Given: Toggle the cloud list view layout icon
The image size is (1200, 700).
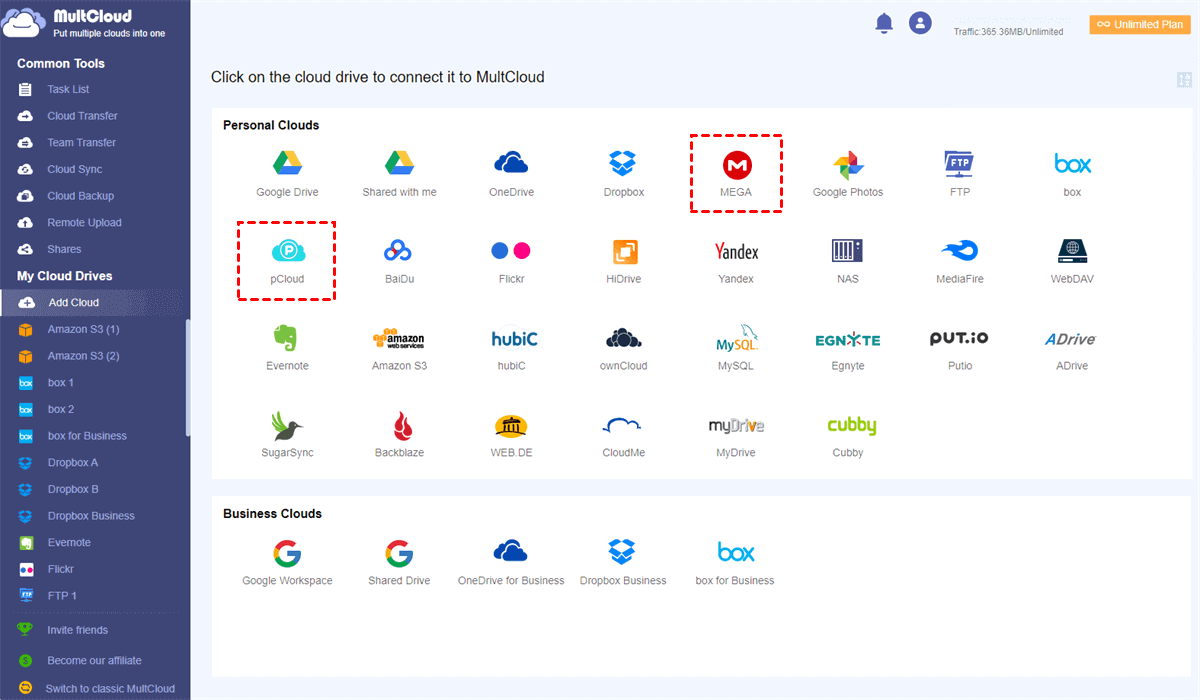Looking at the screenshot, I should (1185, 80).
